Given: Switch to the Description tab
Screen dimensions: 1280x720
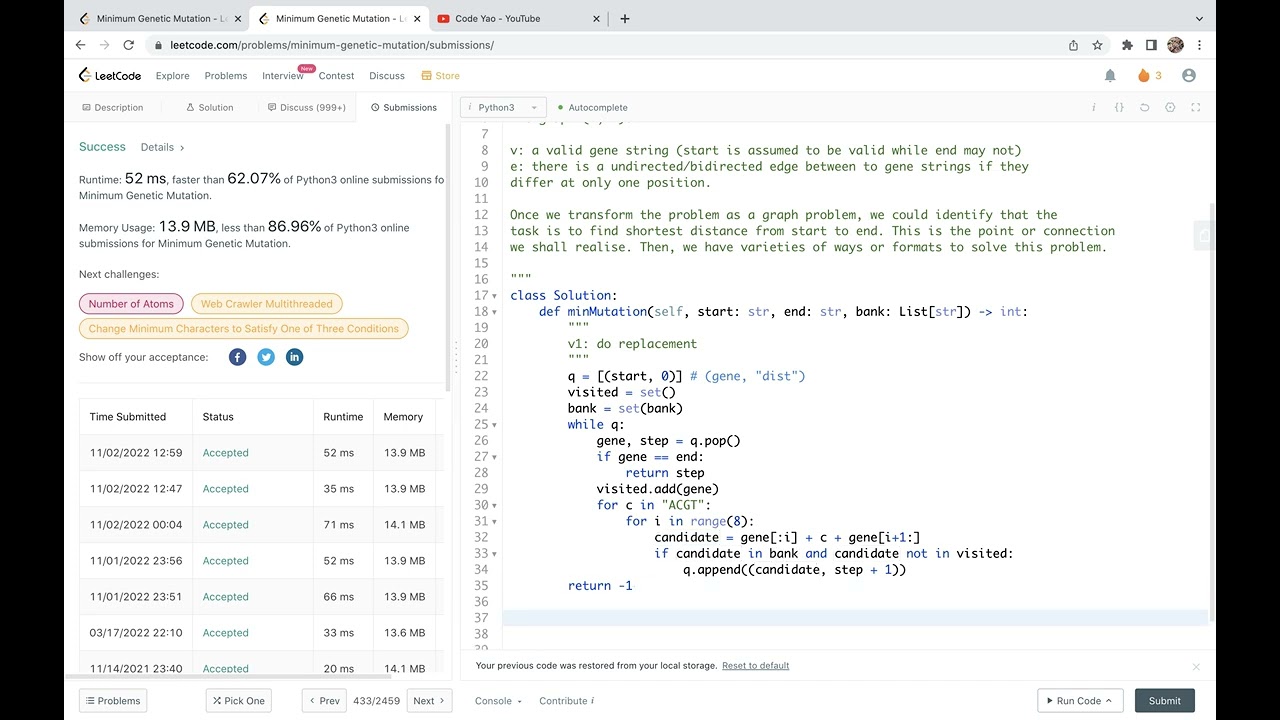Looking at the screenshot, I should pos(112,107).
